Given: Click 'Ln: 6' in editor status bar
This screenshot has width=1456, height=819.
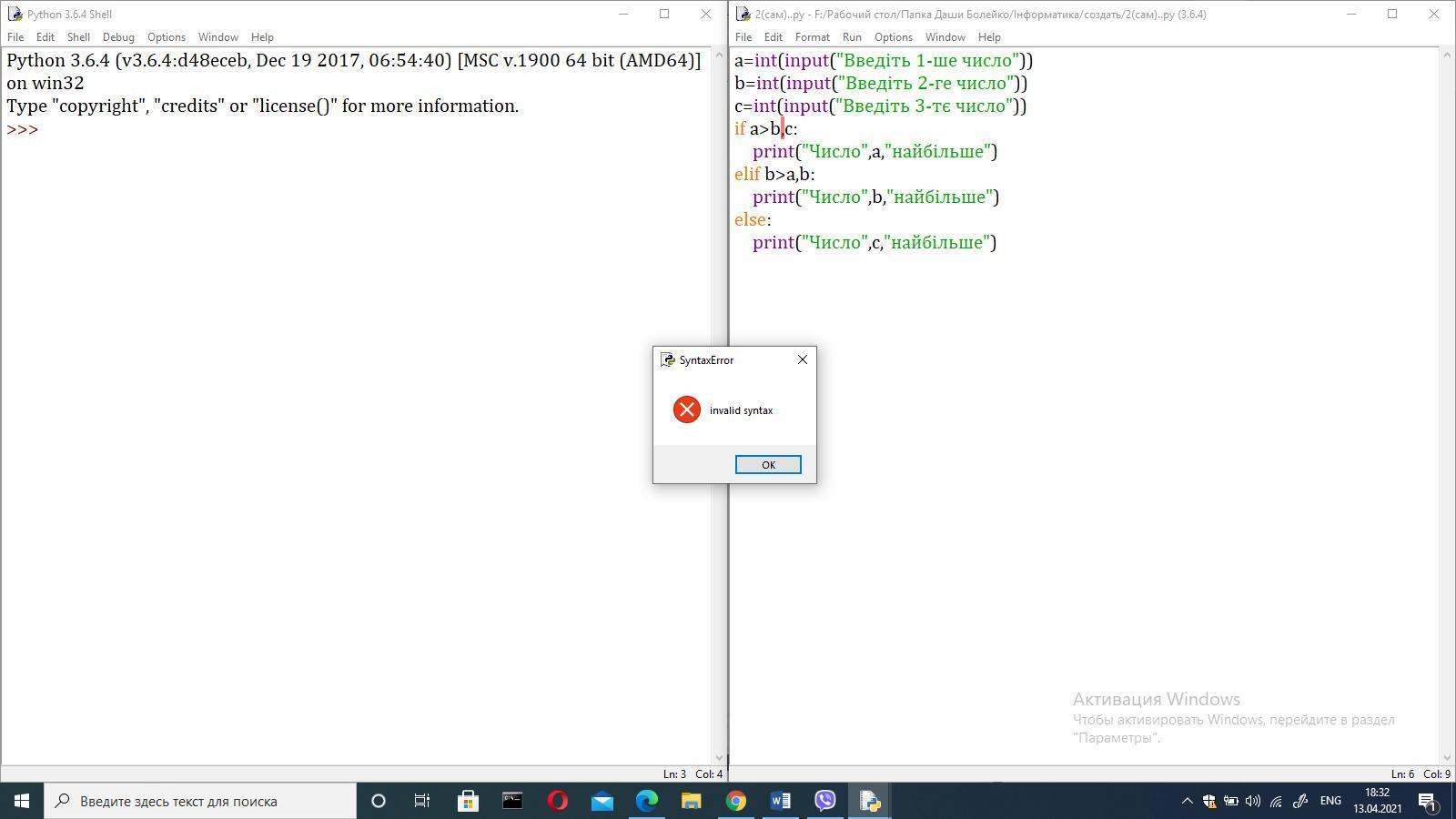Looking at the screenshot, I should [1402, 774].
